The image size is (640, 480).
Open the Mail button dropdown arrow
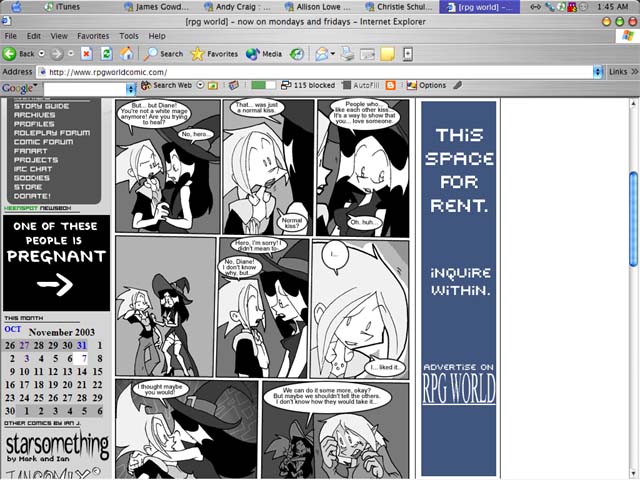click(333, 53)
